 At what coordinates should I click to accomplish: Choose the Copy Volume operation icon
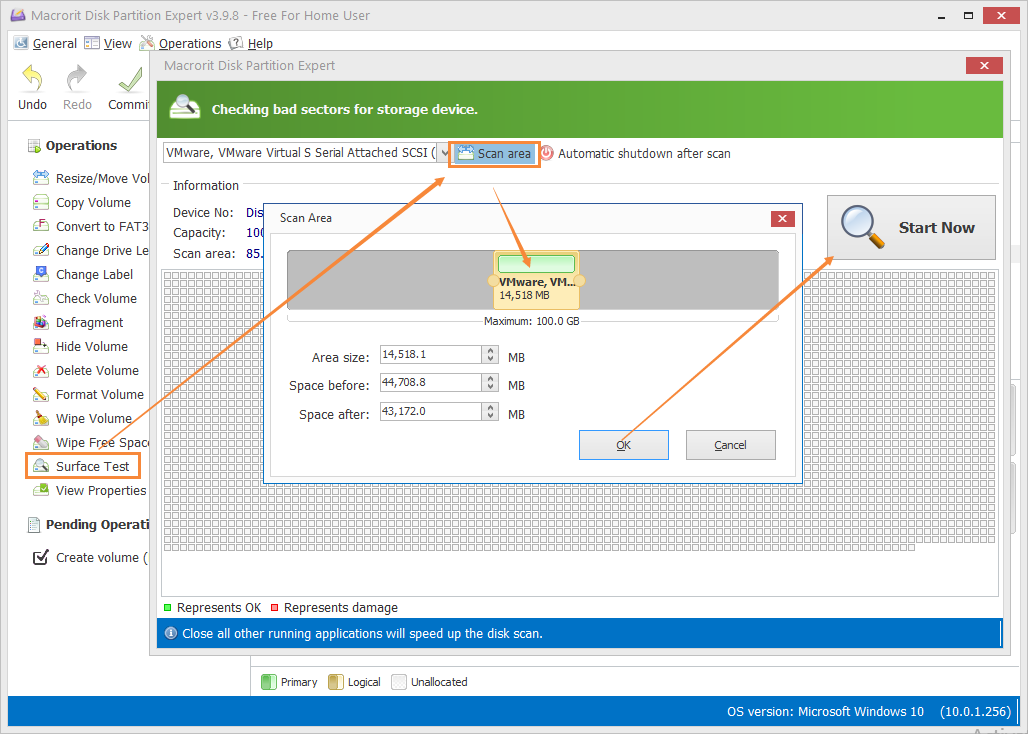click(x=41, y=203)
